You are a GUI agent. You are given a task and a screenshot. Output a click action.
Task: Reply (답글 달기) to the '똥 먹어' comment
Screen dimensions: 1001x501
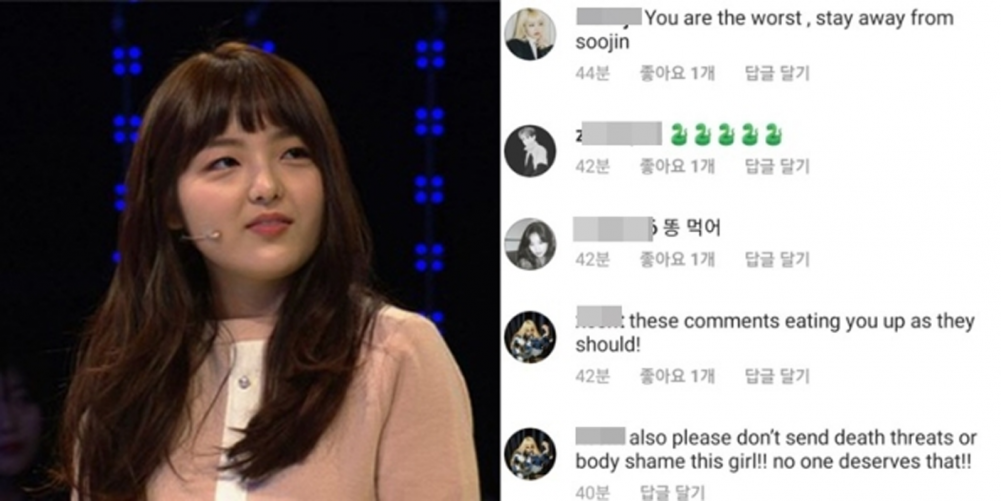777,260
